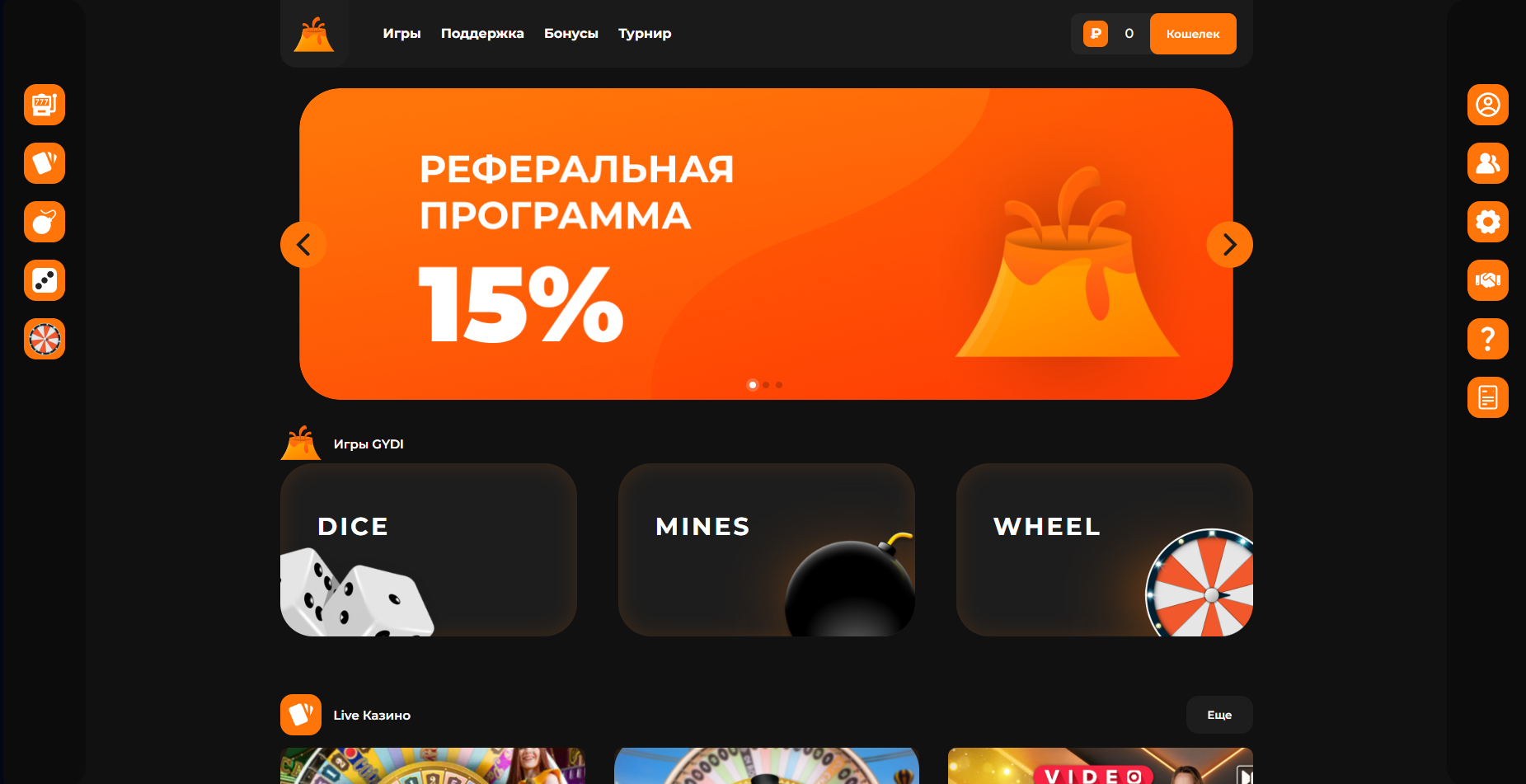
Task: Open the wheel game sidebar icon
Action: (45, 339)
